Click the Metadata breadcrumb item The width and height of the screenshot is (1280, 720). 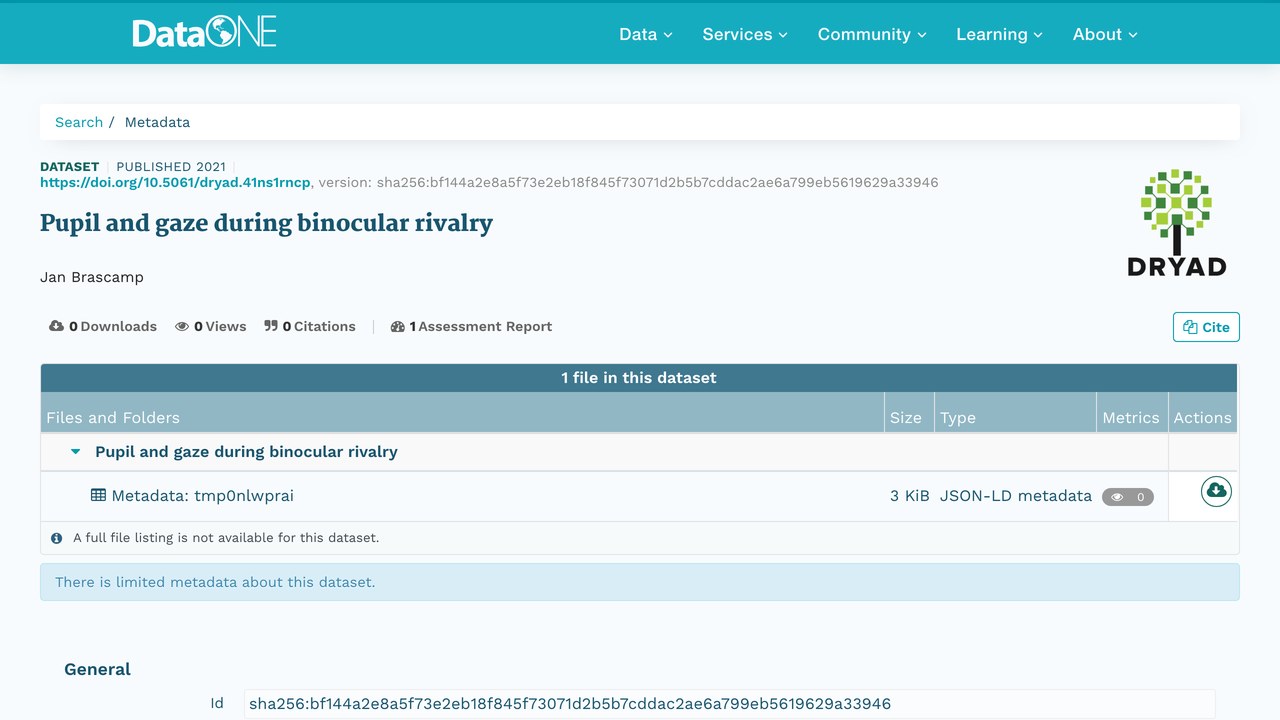[157, 122]
